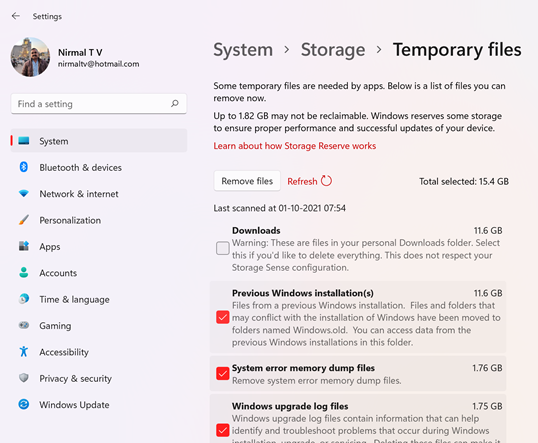This screenshot has height=443, width=538.
Task: Go to Network & internet settings
Action: pyautogui.click(x=99, y=194)
